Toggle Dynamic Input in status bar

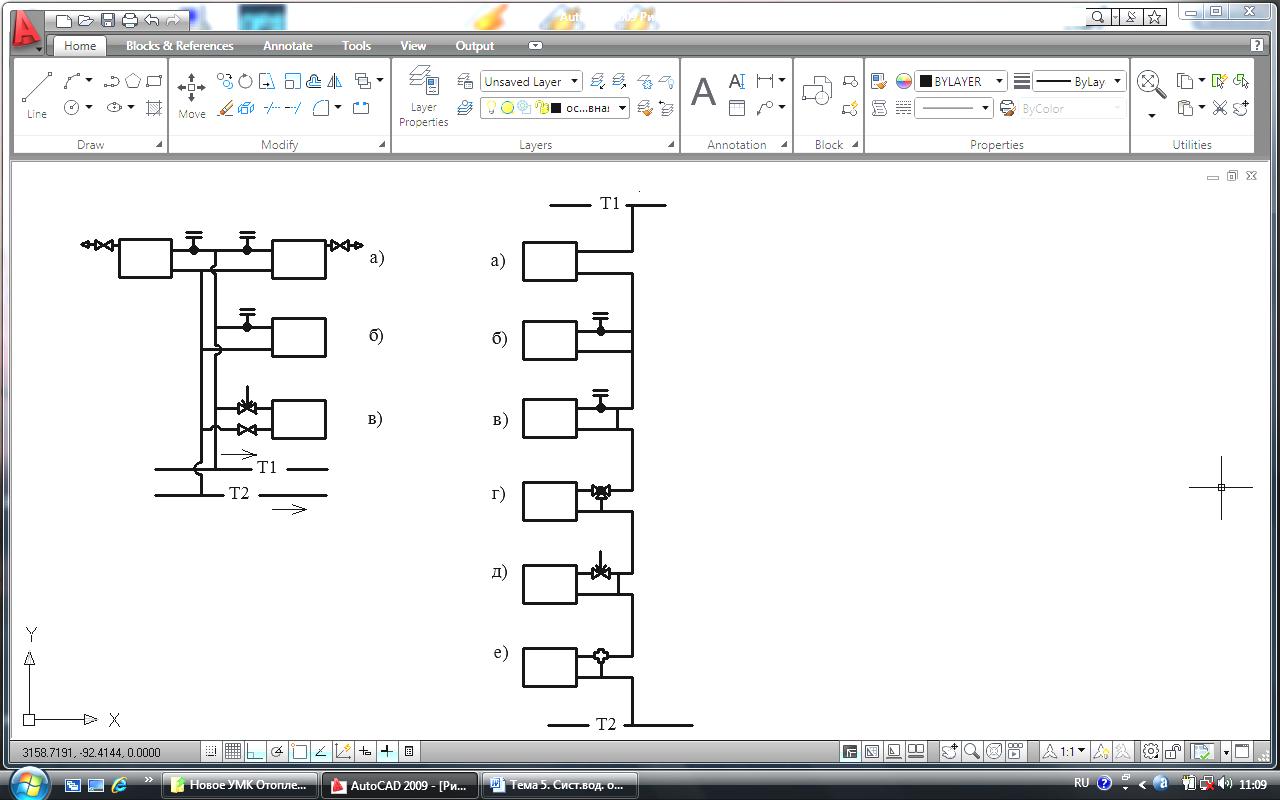point(365,751)
